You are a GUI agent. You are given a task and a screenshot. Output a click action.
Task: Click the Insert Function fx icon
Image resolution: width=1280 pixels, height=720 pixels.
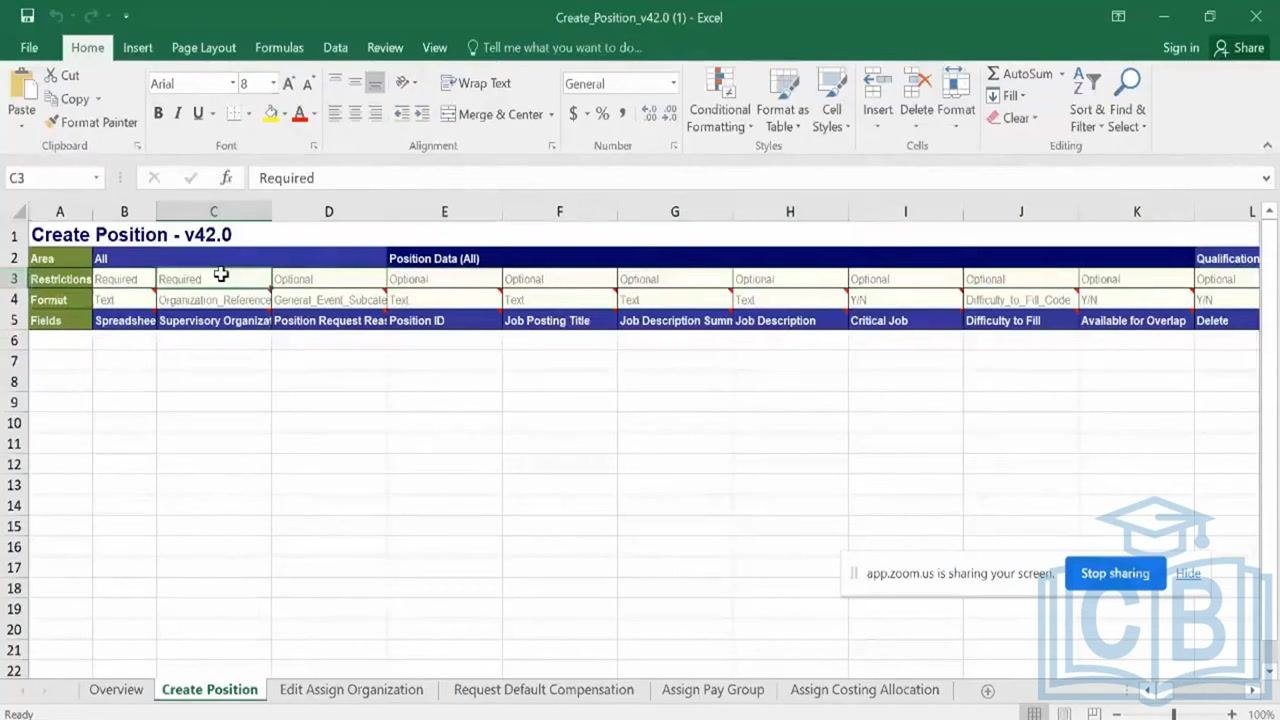click(226, 178)
